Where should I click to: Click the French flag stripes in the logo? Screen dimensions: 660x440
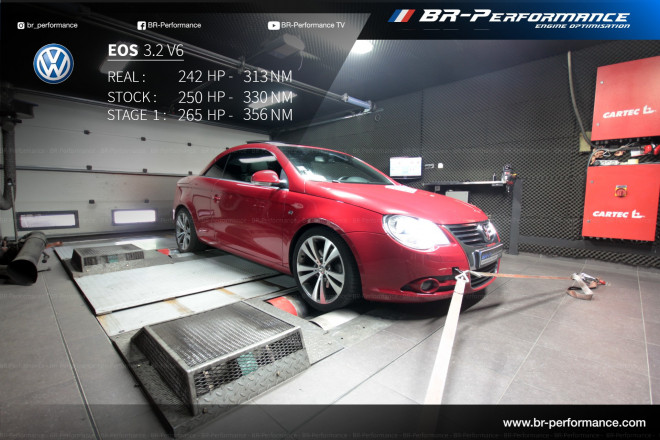pyautogui.click(x=402, y=16)
